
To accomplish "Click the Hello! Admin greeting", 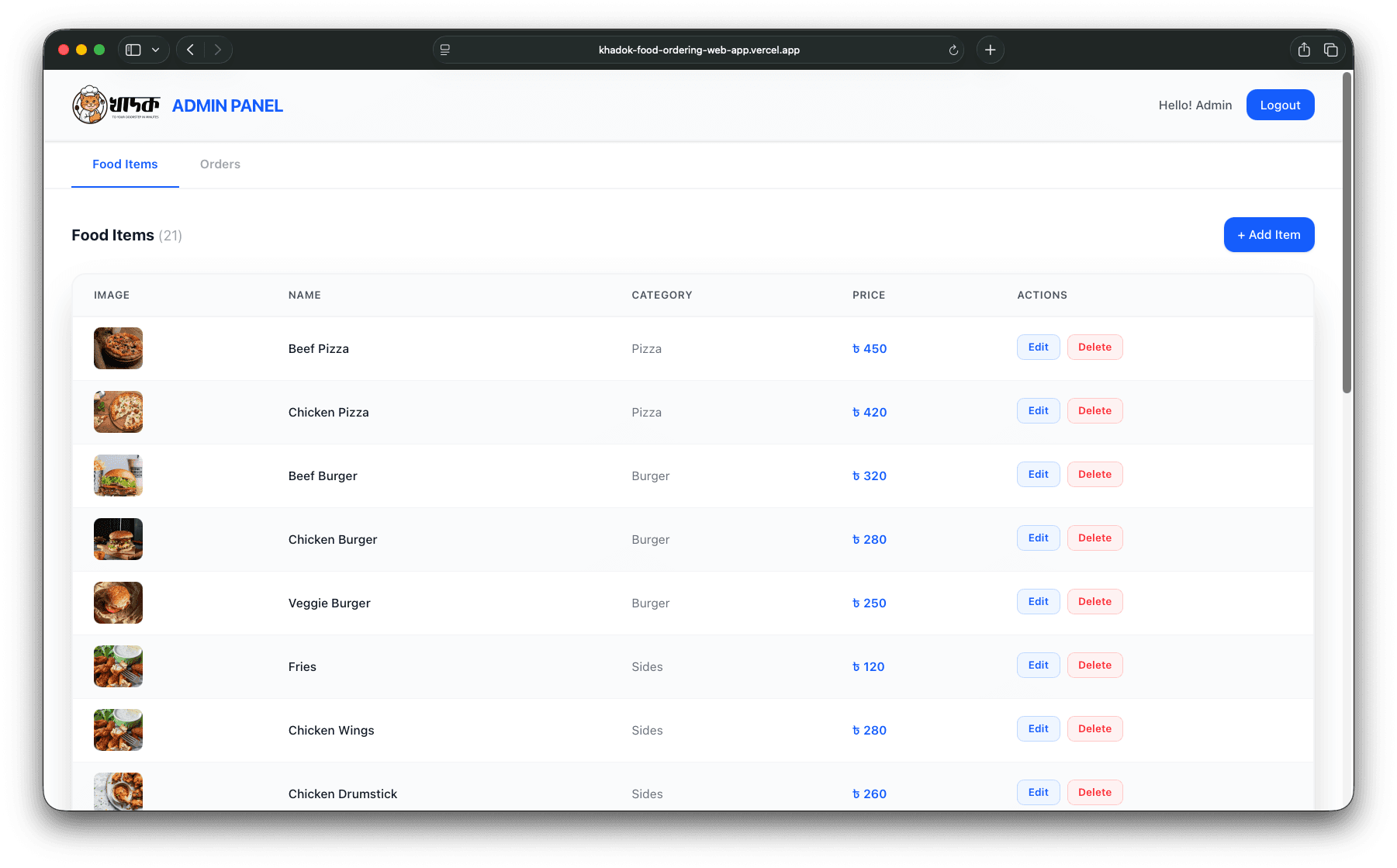I will [1195, 105].
